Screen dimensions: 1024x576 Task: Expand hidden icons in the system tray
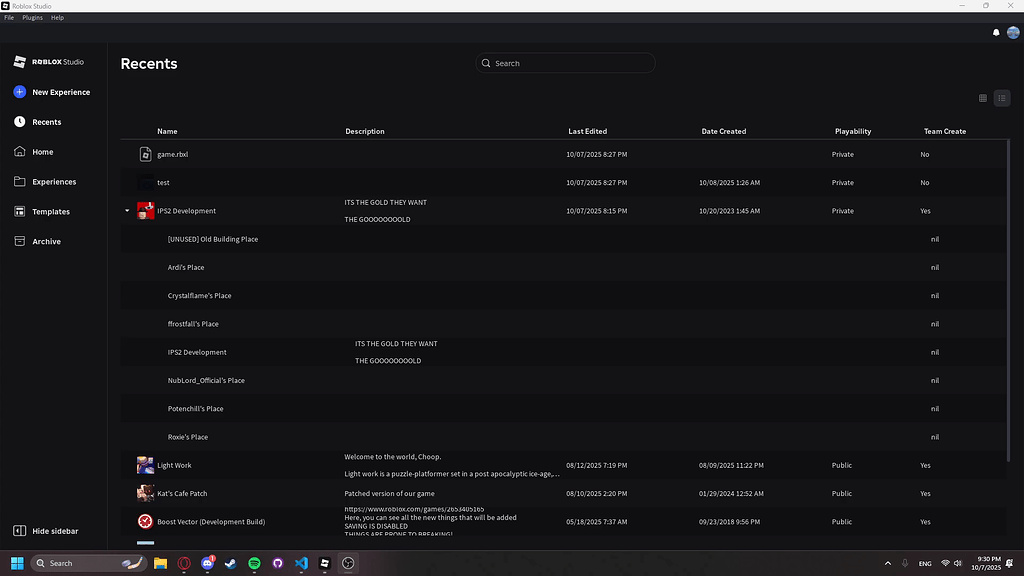click(887, 563)
